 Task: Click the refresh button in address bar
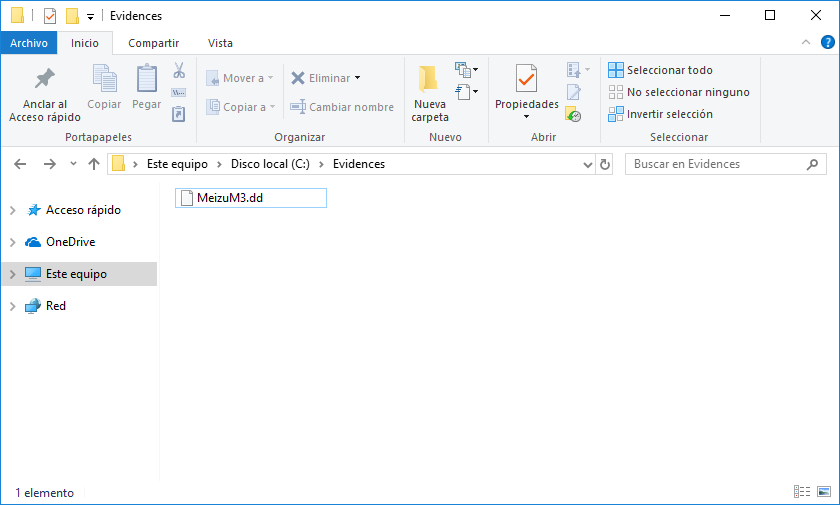604,164
